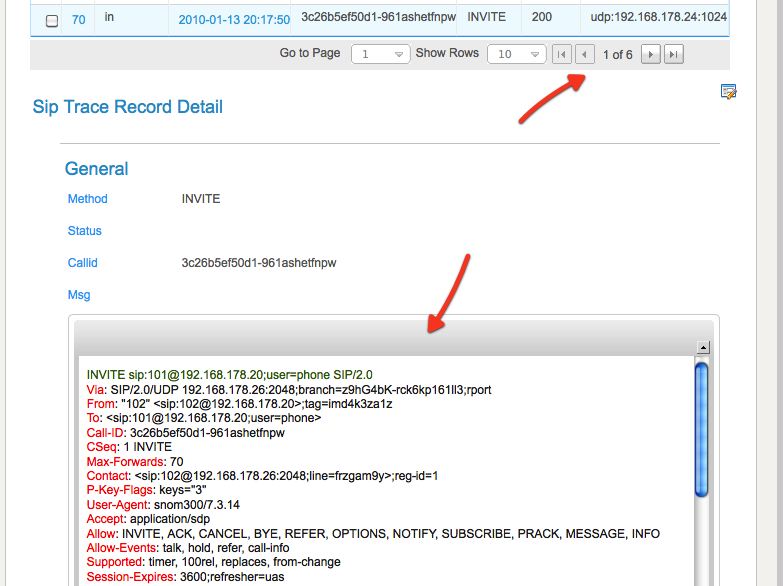Click the Method field label

[x=88, y=199]
